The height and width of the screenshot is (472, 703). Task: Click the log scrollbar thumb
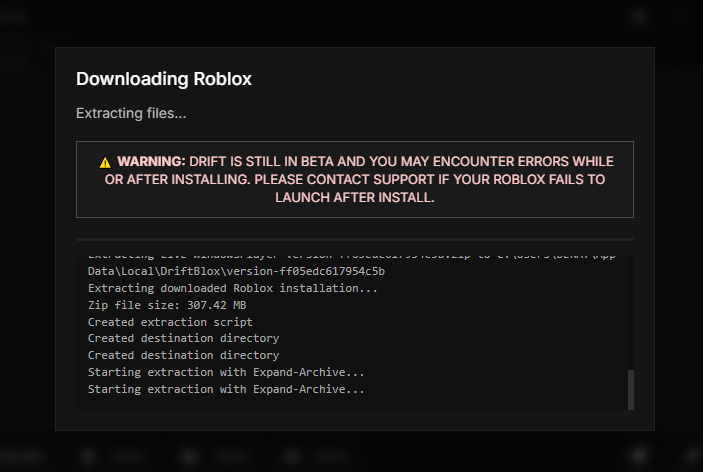click(x=630, y=389)
